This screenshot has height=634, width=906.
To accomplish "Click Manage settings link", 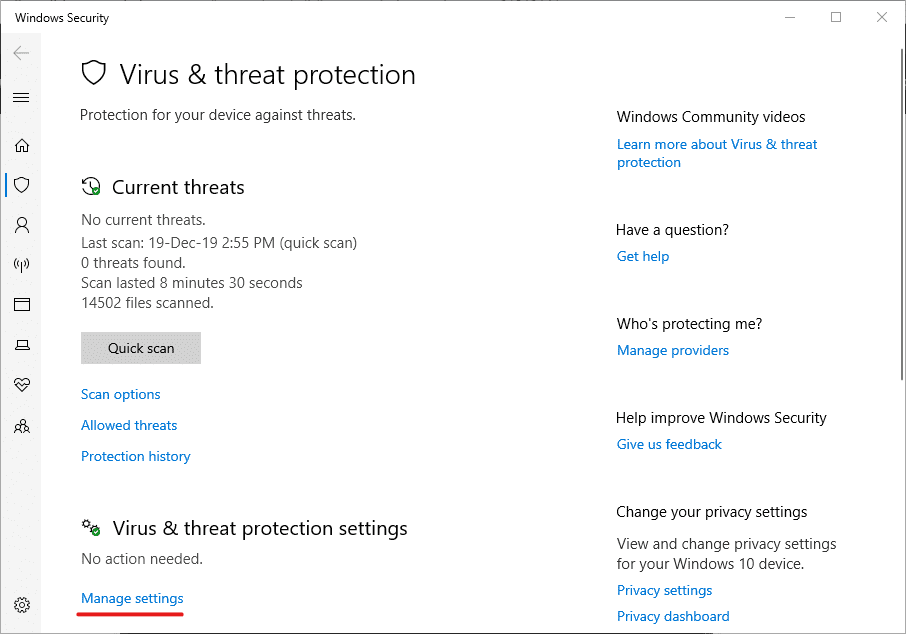I will click(x=132, y=599).
